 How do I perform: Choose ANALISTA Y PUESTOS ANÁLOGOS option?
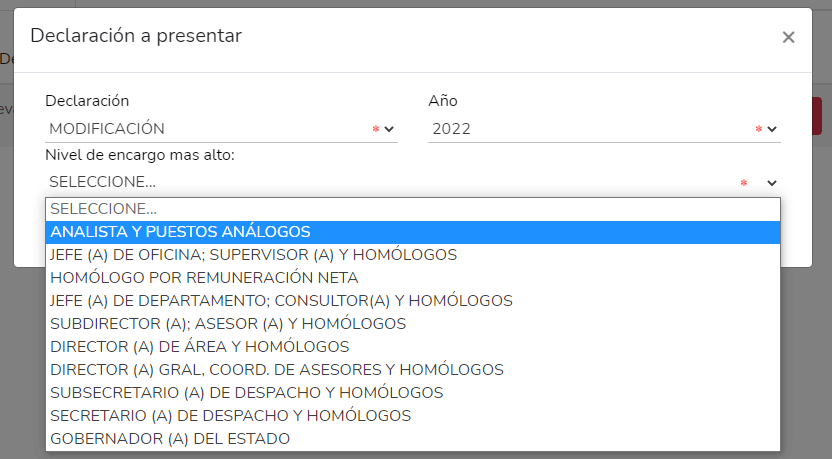coord(180,232)
